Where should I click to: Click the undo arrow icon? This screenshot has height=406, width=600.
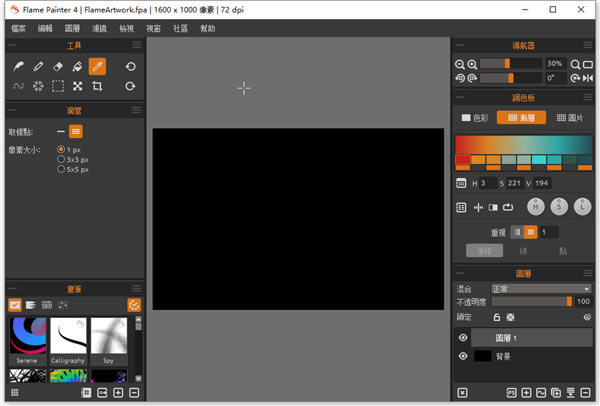click(130, 66)
